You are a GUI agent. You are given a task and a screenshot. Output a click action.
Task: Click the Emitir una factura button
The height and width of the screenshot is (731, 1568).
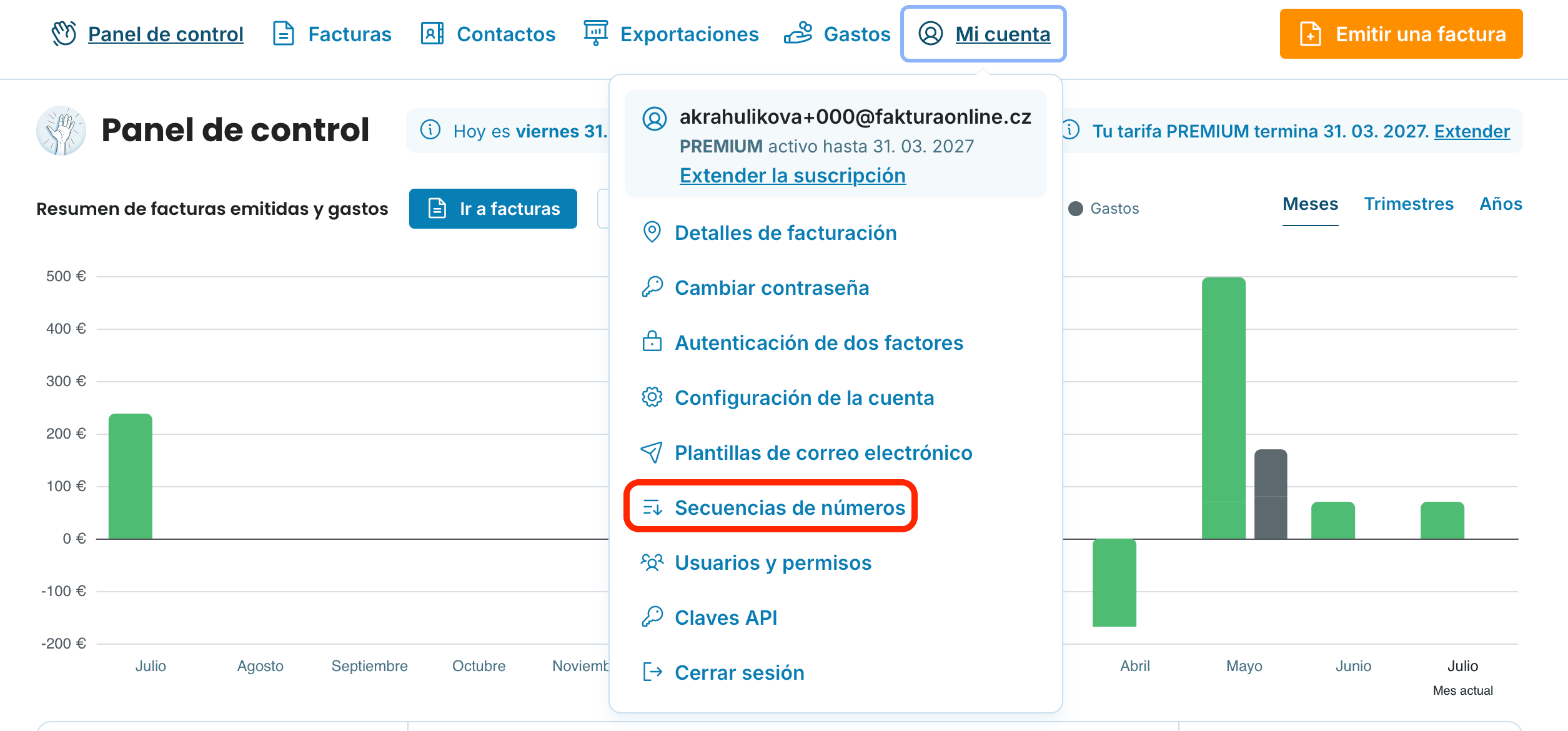[x=1401, y=34]
